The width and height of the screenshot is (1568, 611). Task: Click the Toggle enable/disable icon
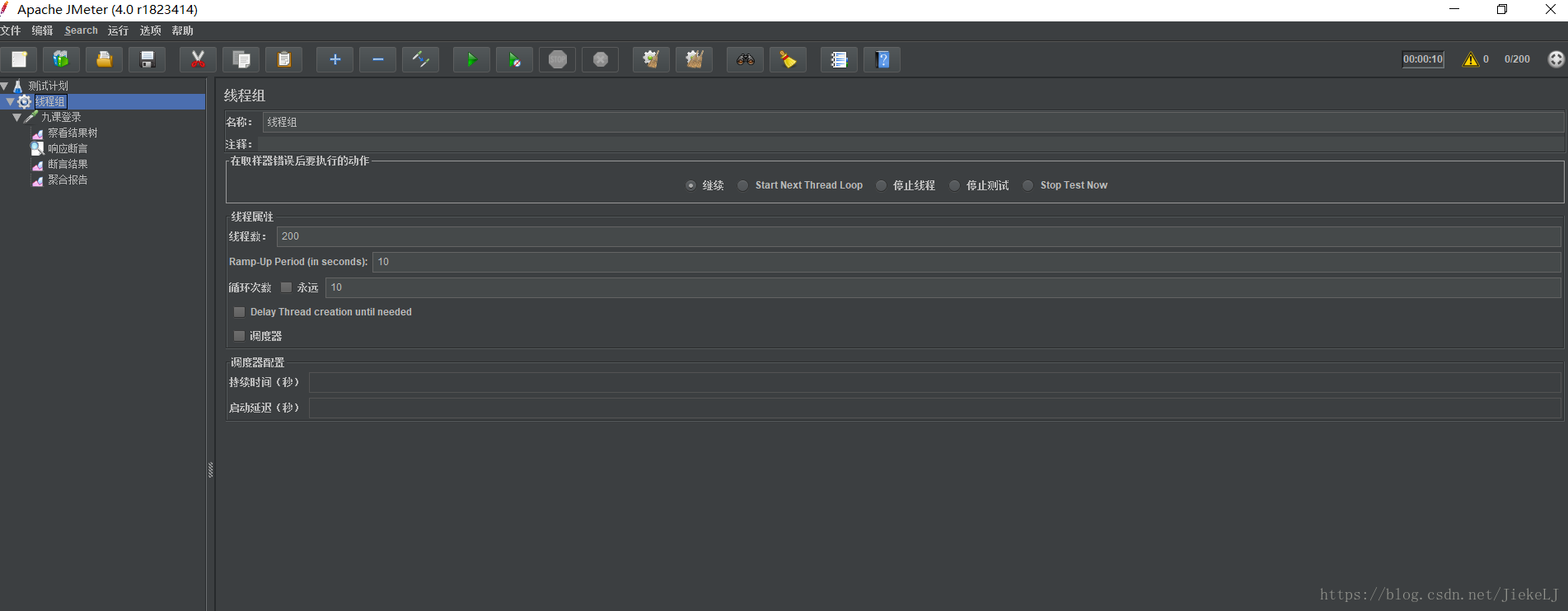(420, 59)
